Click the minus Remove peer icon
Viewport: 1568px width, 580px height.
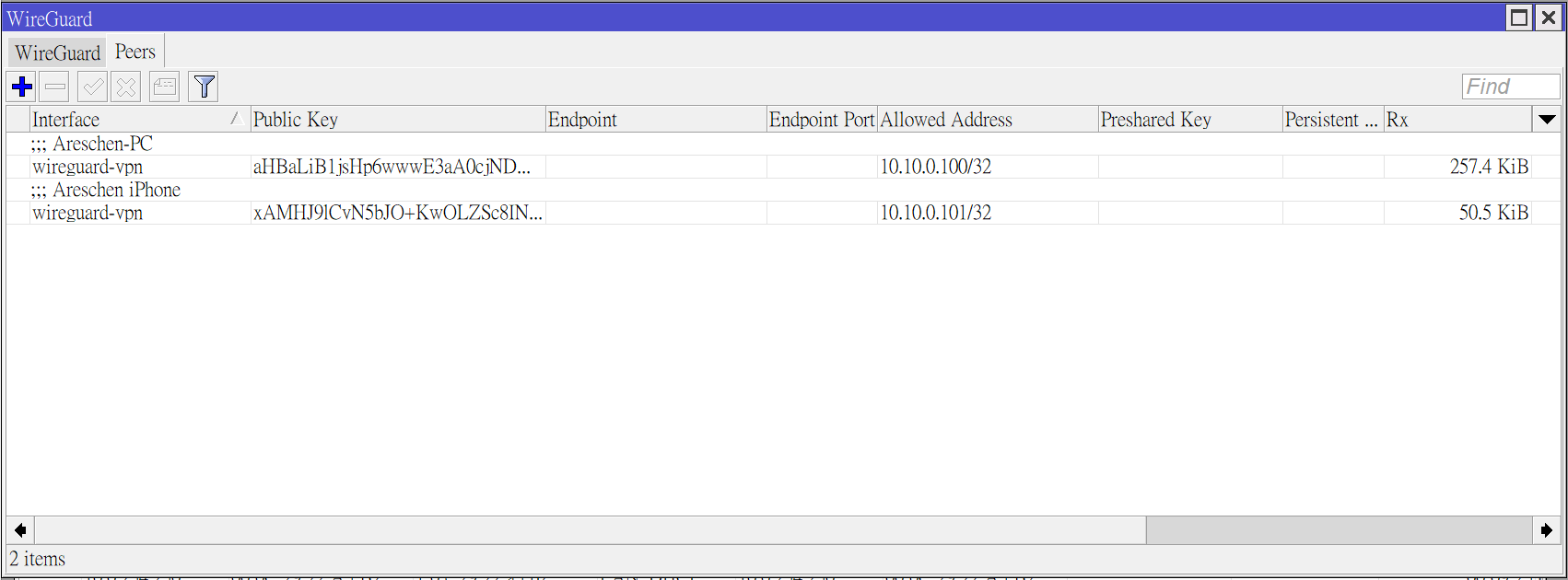pos(55,87)
